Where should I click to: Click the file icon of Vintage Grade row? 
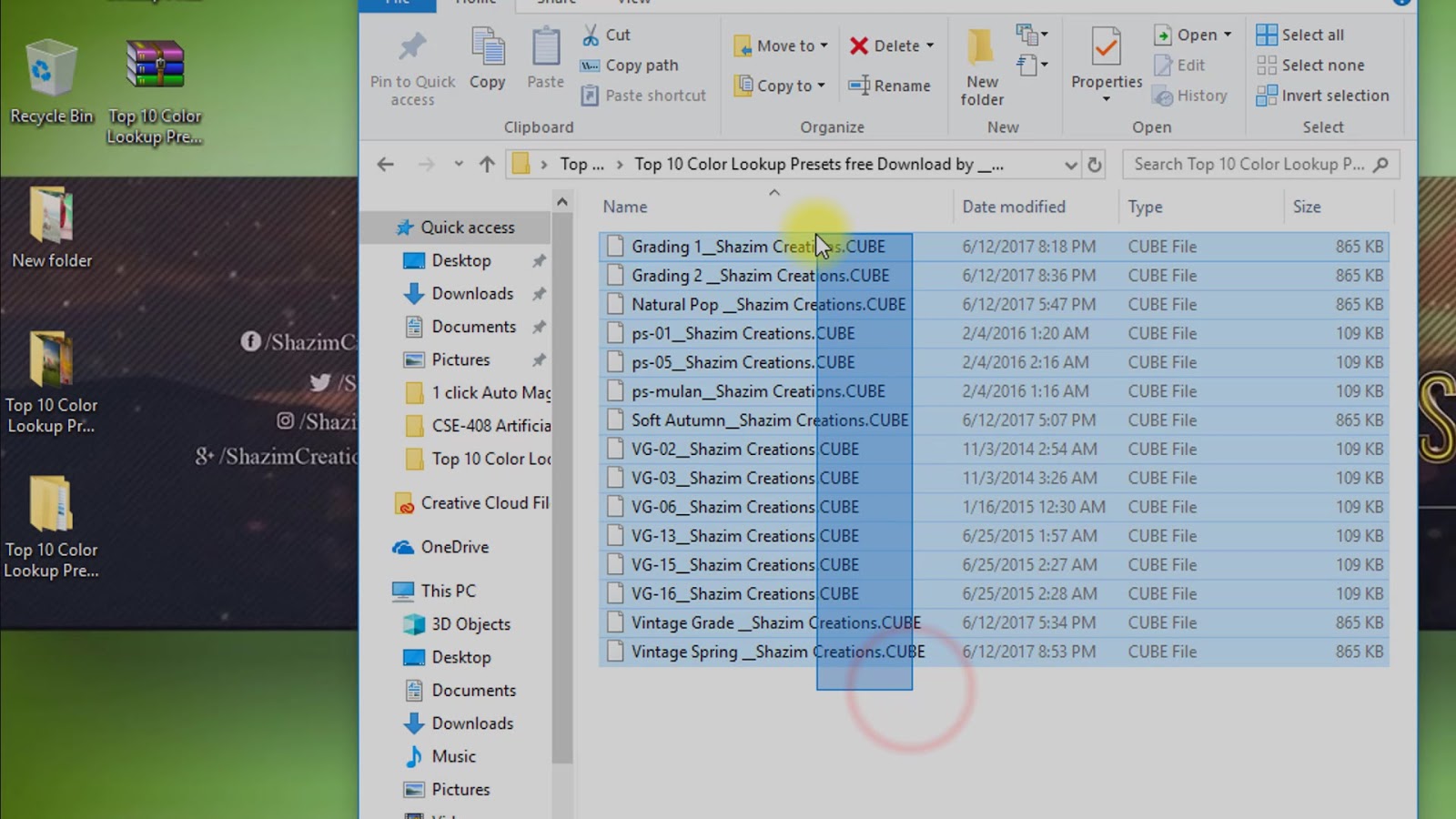[615, 623]
